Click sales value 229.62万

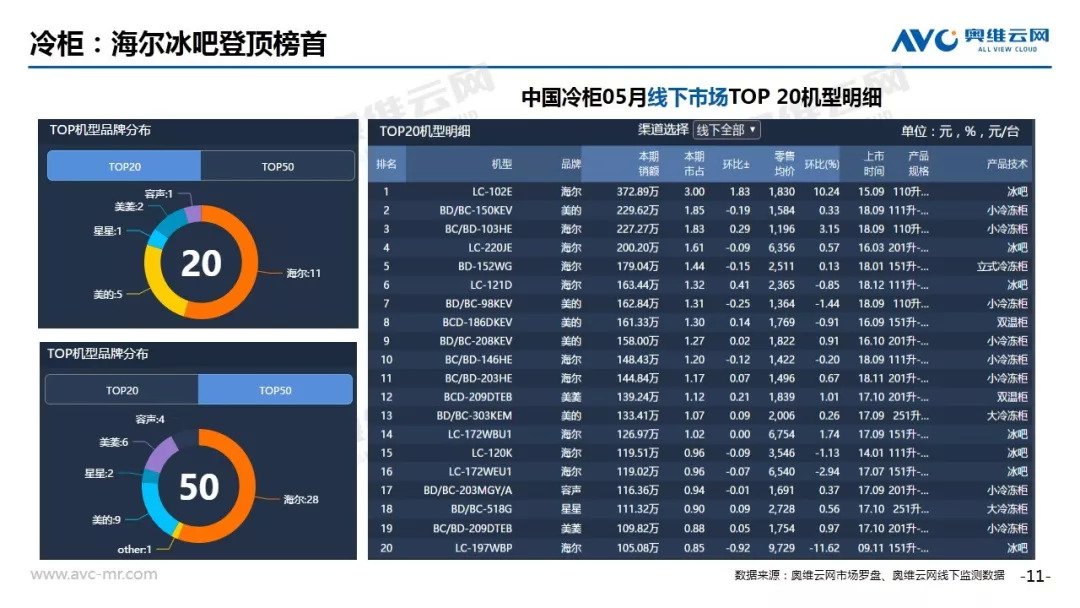[x=637, y=210]
